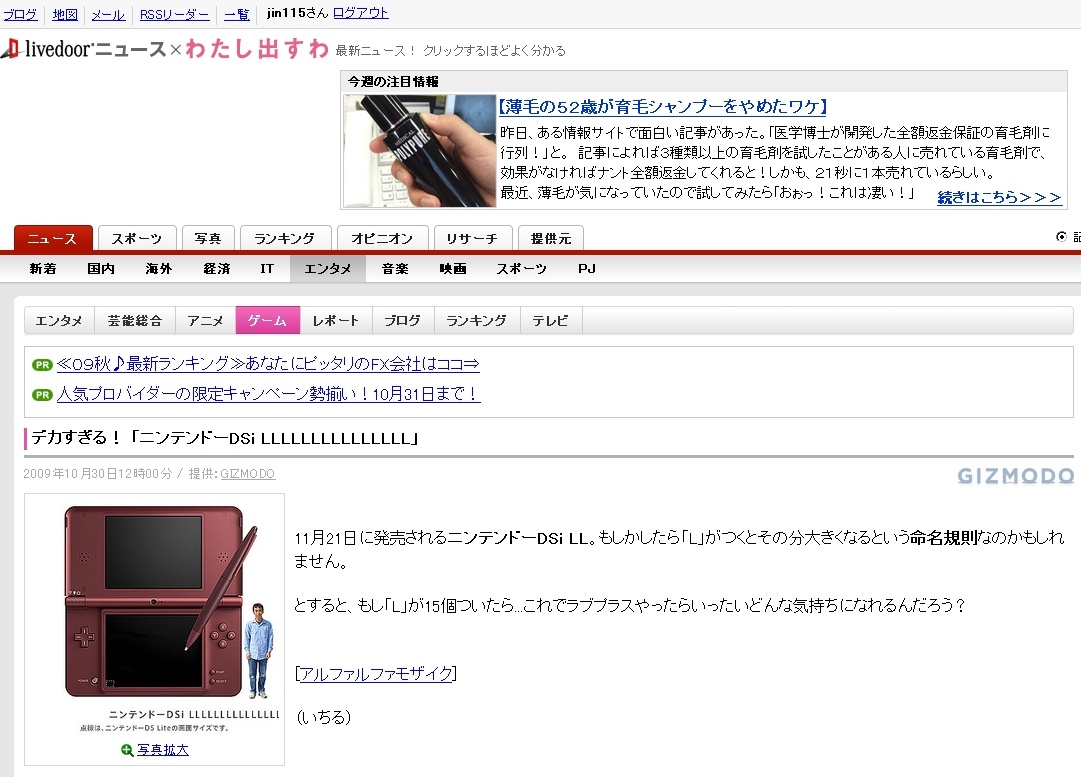Open the 薄毛の52歳 shampoo ad headline
1081x777 pixels.
point(663,106)
